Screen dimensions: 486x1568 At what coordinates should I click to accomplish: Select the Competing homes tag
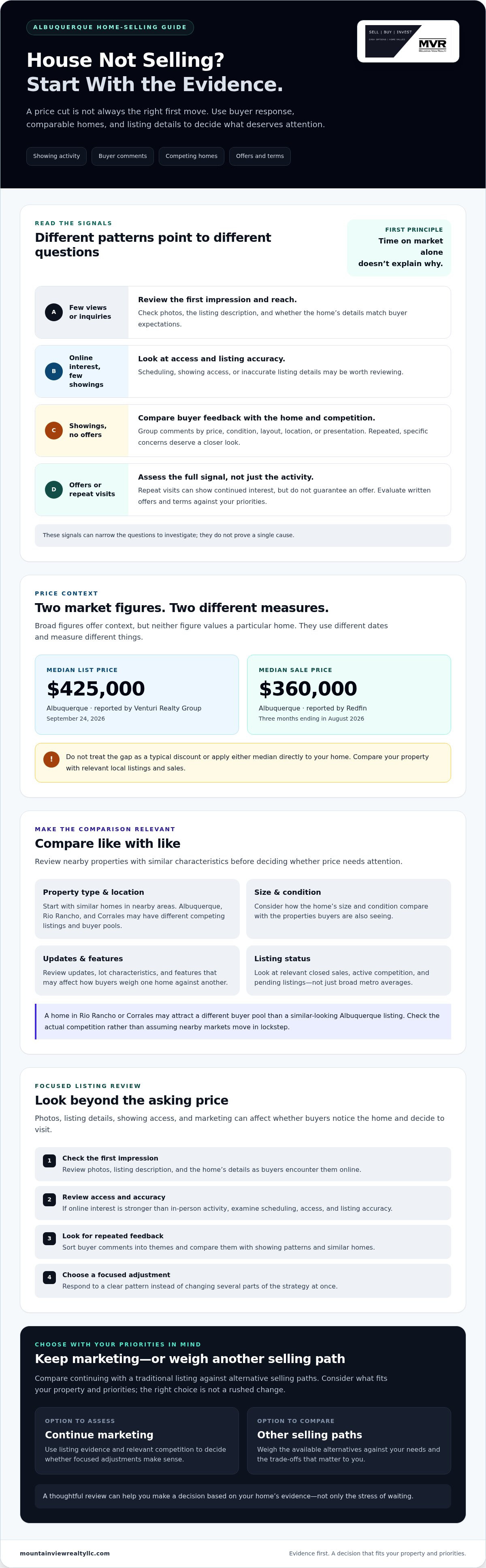(192, 156)
